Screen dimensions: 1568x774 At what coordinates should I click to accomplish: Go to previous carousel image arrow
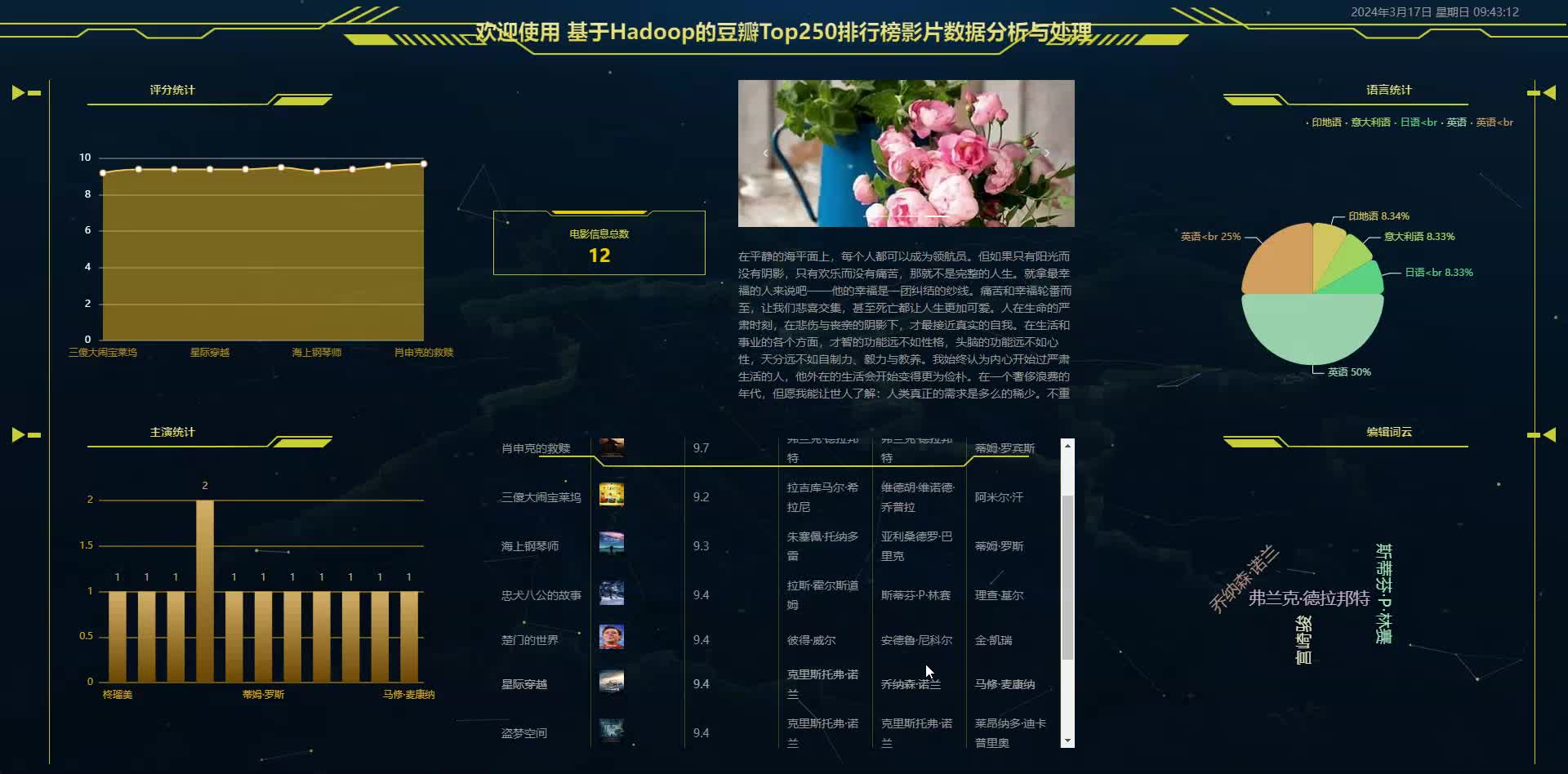(x=765, y=153)
